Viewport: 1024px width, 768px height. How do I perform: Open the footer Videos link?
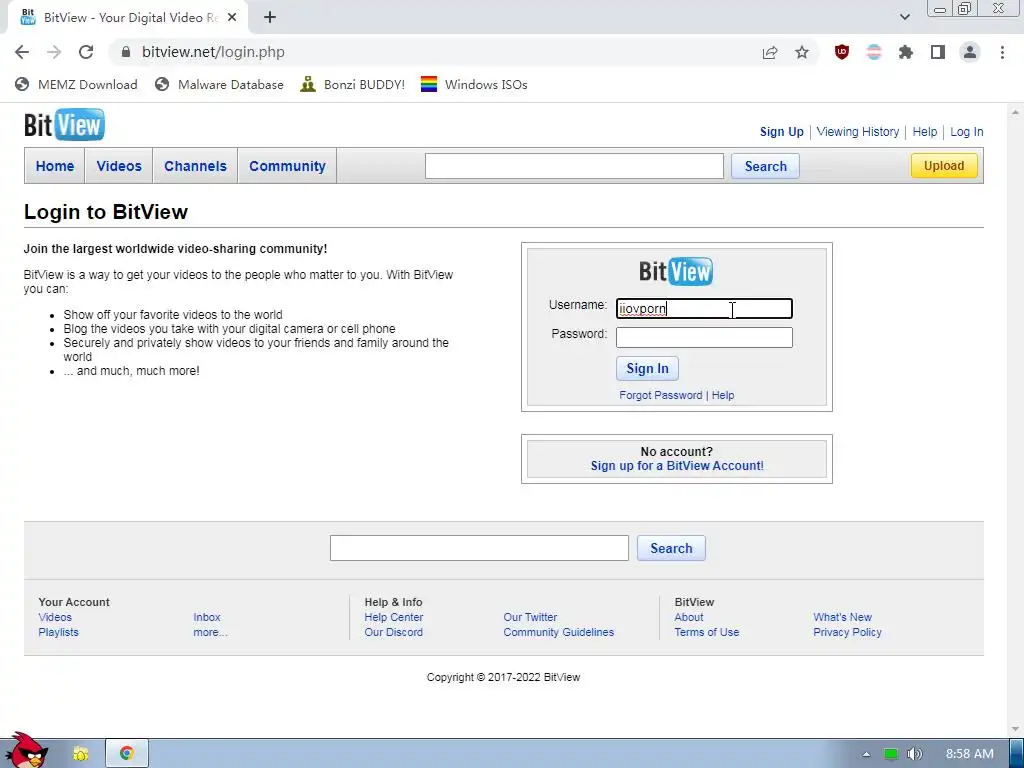pyautogui.click(x=55, y=617)
